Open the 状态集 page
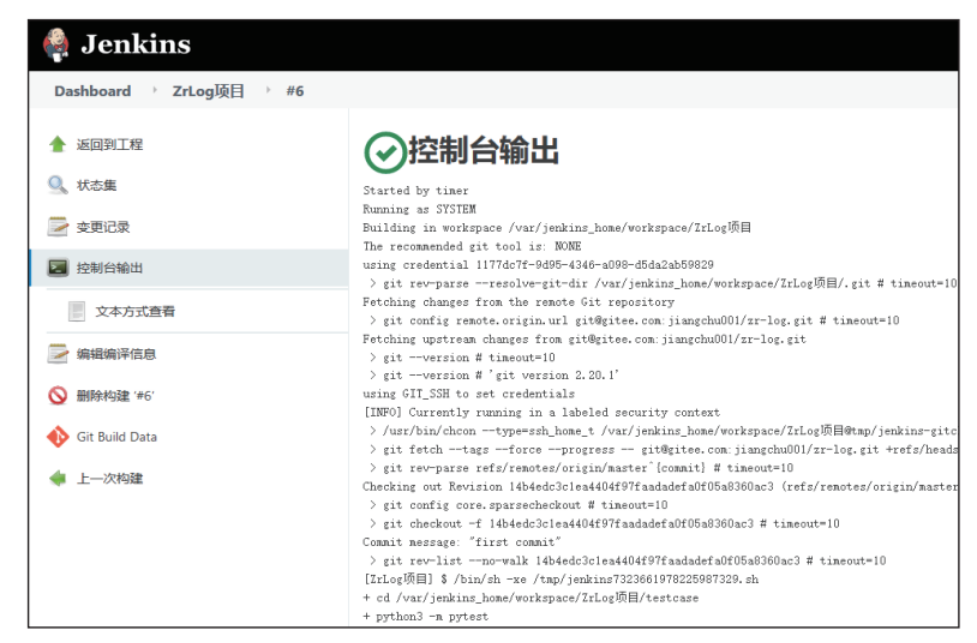 point(97,185)
